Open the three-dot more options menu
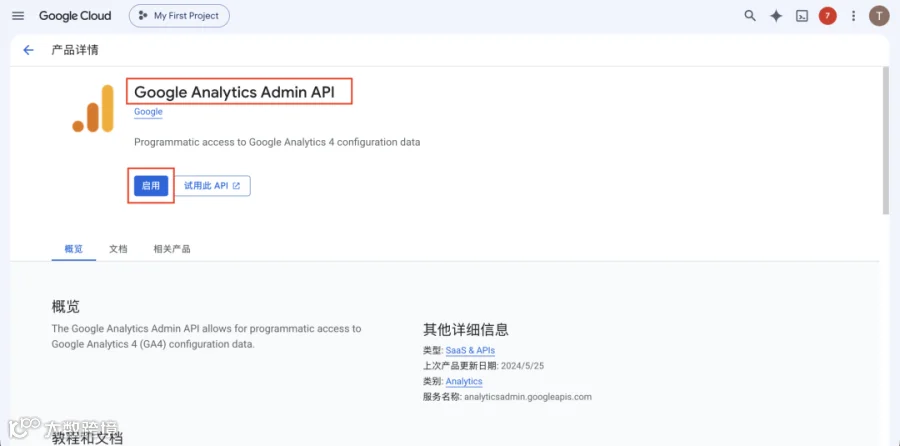 (x=853, y=16)
